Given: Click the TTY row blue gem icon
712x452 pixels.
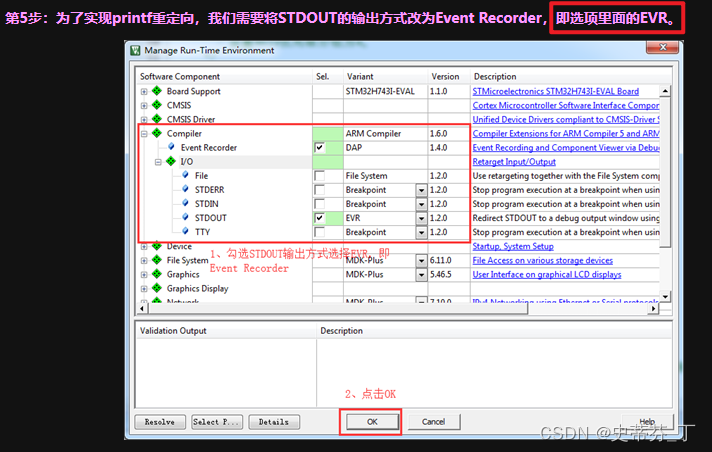Looking at the screenshot, I should tap(185, 231).
